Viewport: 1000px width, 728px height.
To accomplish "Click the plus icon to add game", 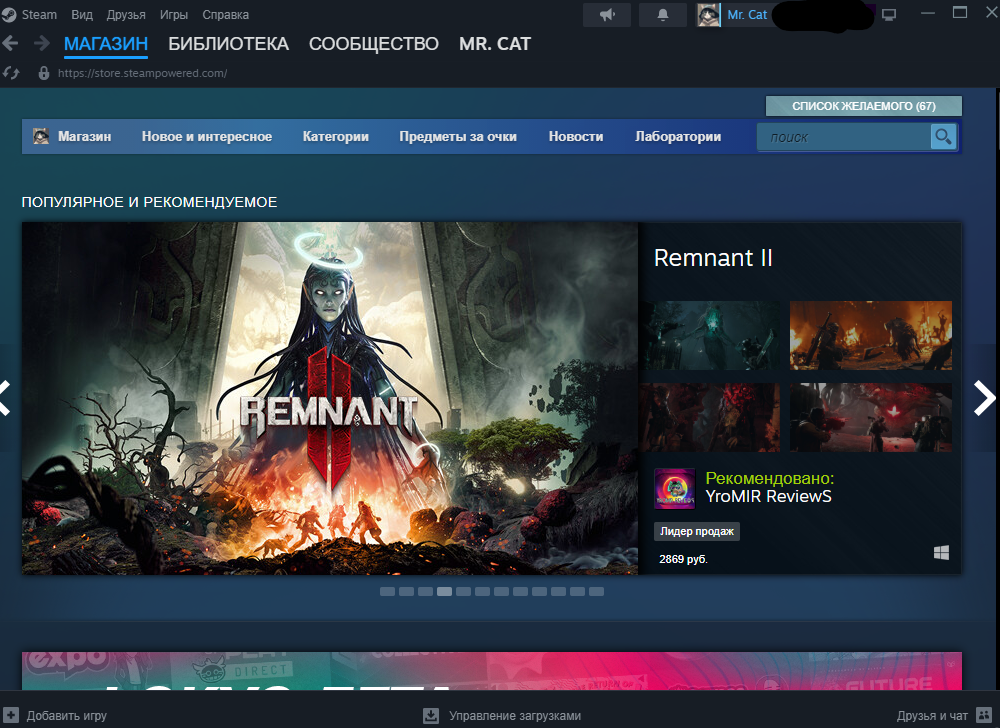I will click(x=11, y=715).
